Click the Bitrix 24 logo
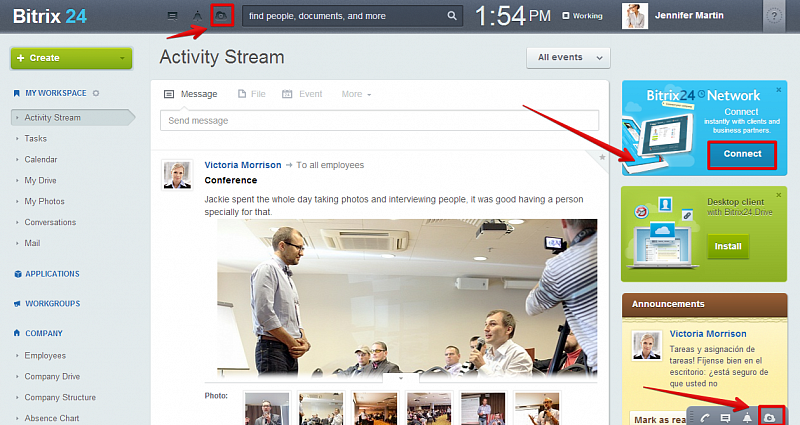800x425 pixels. (50, 16)
